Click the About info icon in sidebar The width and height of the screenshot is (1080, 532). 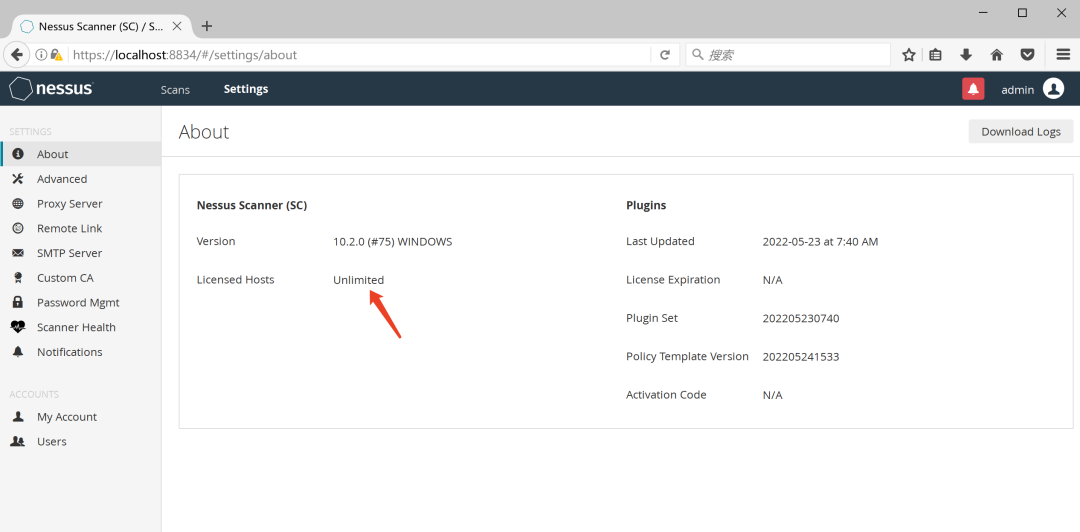pyautogui.click(x=18, y=154)
